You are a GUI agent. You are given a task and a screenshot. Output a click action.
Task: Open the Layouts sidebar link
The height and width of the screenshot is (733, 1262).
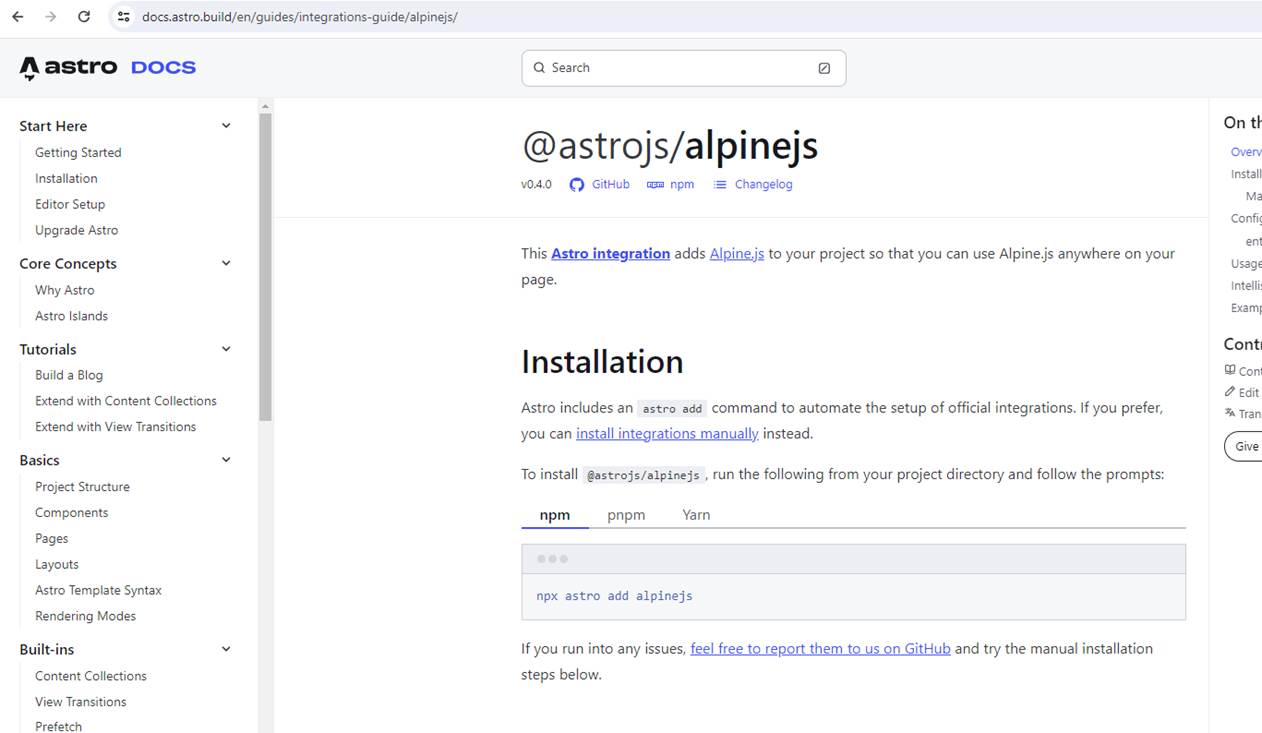point(56,566)
